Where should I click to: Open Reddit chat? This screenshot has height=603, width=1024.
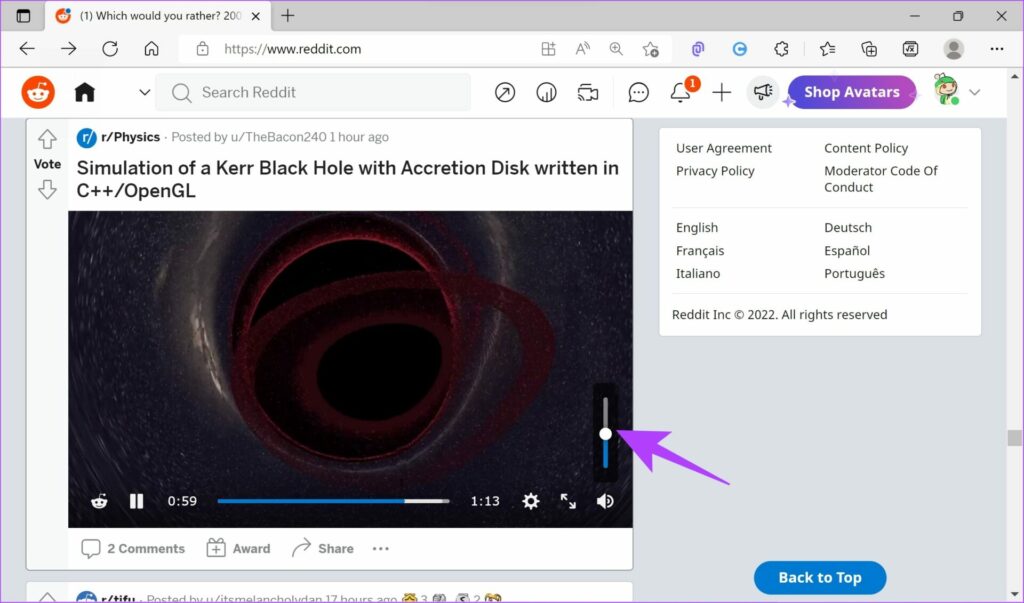(x=638, y=91)
